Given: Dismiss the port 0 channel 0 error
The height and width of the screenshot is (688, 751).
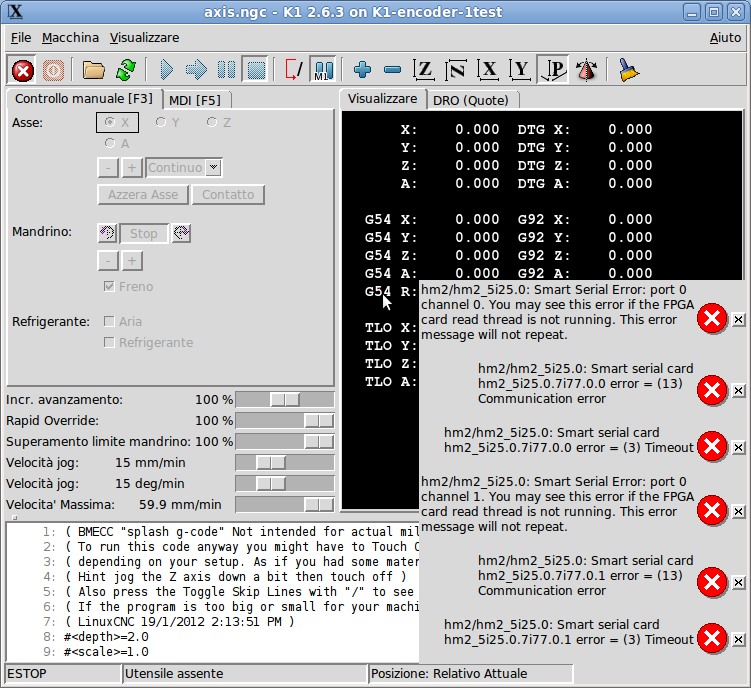Looking at the screenshot, I should [739, 320].
